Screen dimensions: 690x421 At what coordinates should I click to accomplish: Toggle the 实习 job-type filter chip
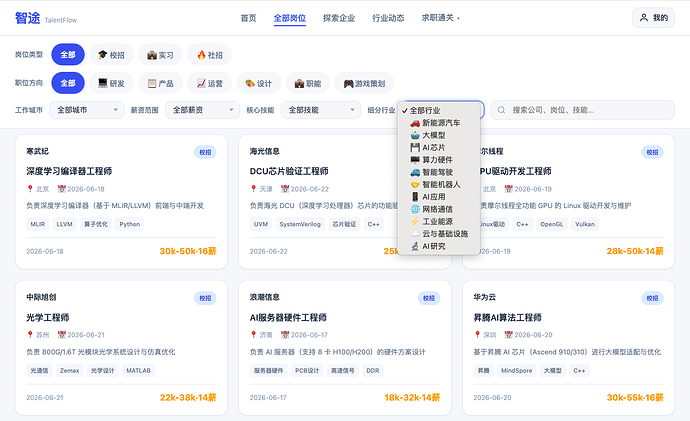pos(160,55)
